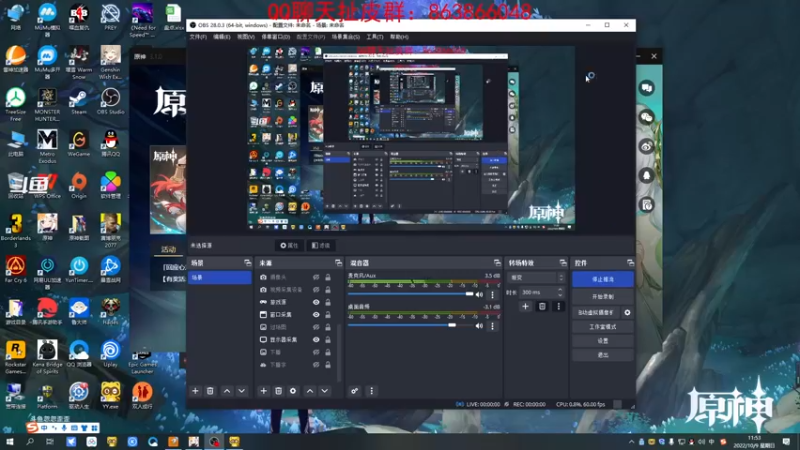Click WeChat icon in Genshin launcher sidebar
Screen dimensions: 800x450
tap(646, 117)
